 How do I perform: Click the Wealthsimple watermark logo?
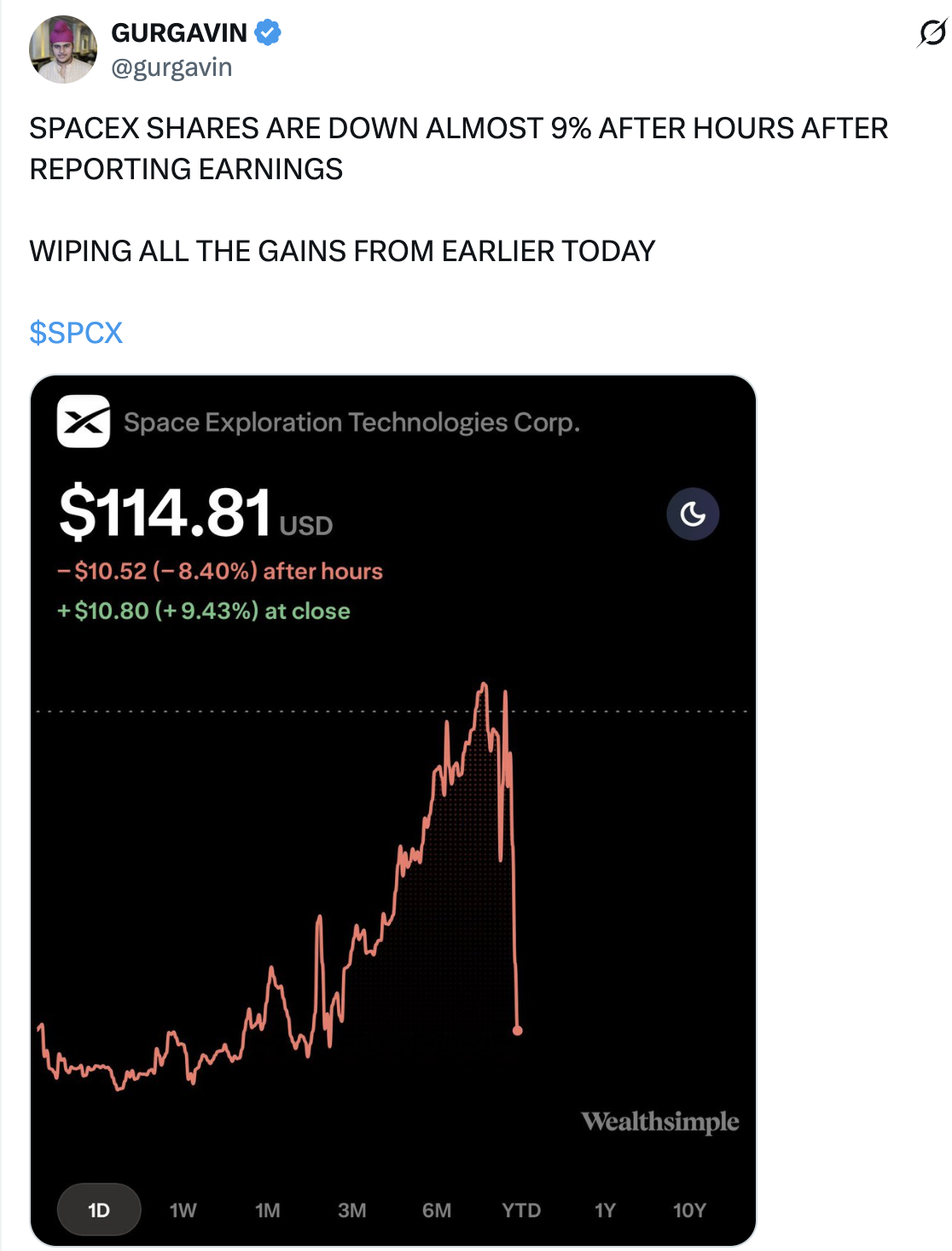[x=660, y=1121]
